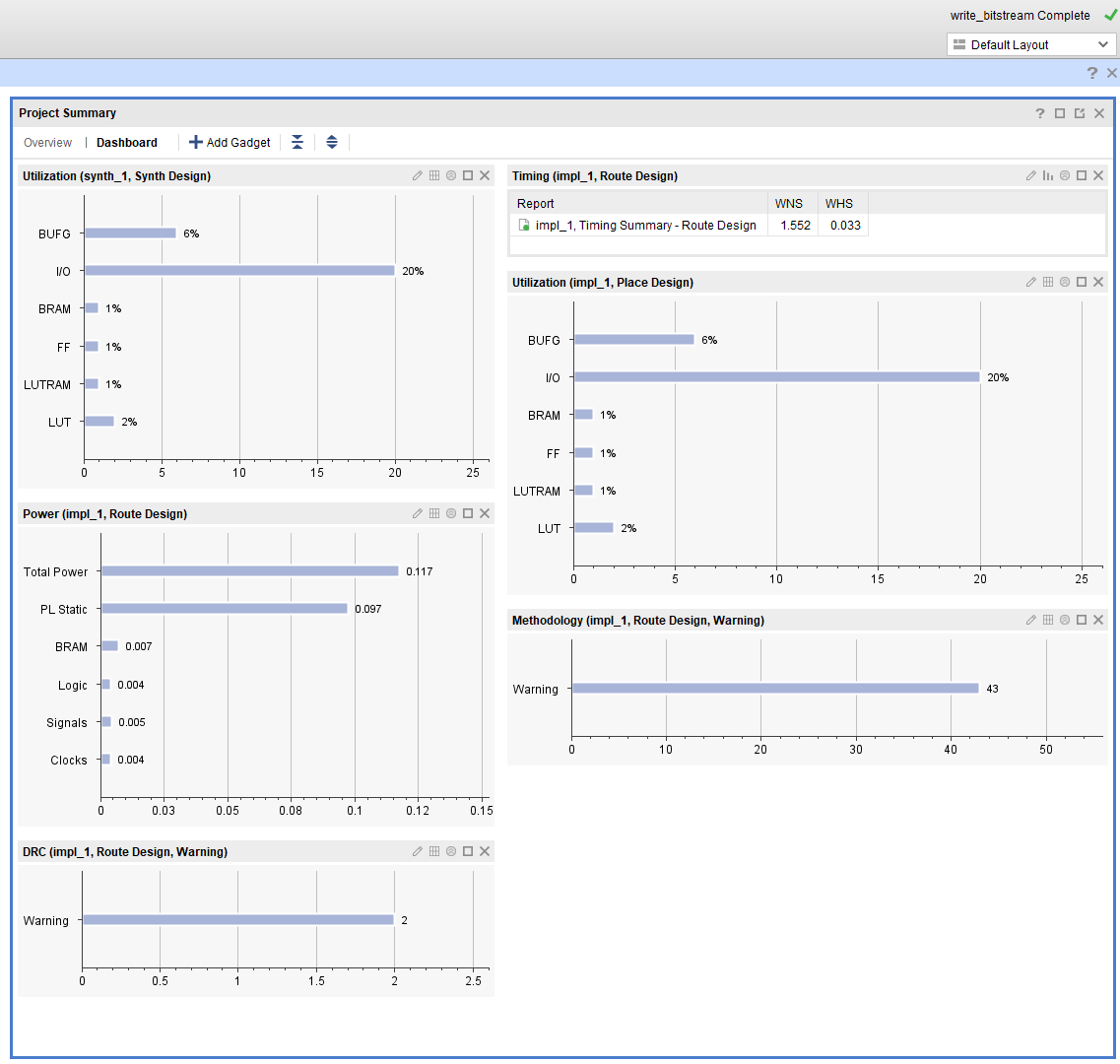Image resolution: width=1120 pixels, height=1064 pixels.
Task: Edit the Timing gadget with the pencil icon
Action: point(1030,175)
